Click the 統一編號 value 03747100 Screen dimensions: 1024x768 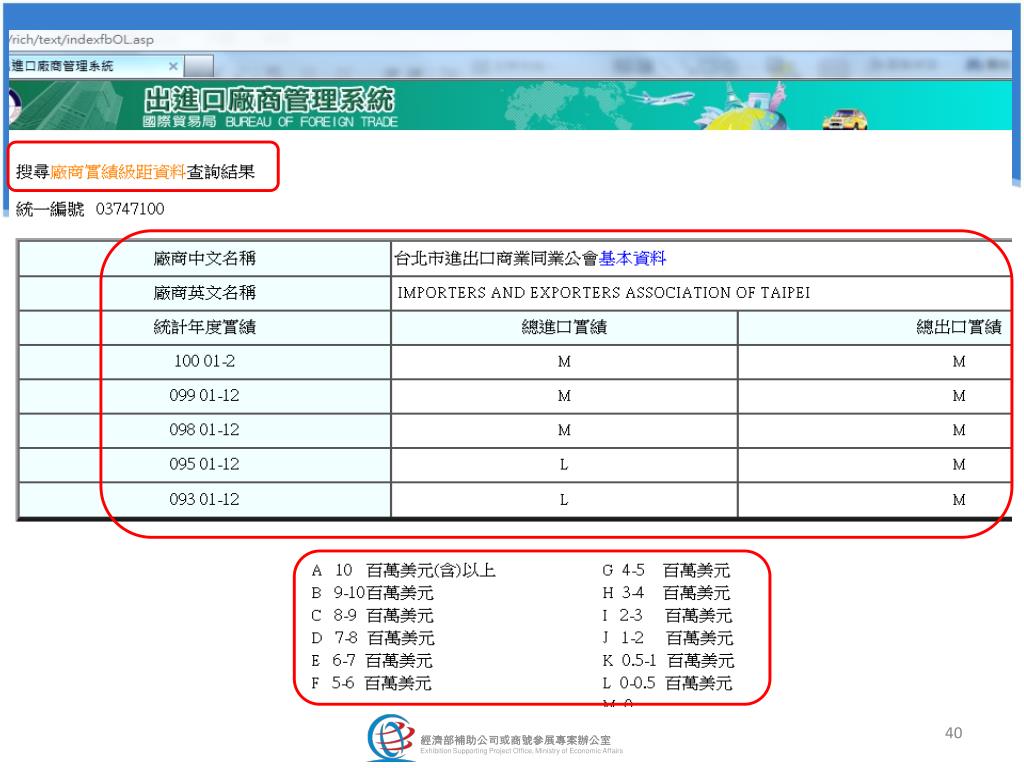(x=130, y=209)
